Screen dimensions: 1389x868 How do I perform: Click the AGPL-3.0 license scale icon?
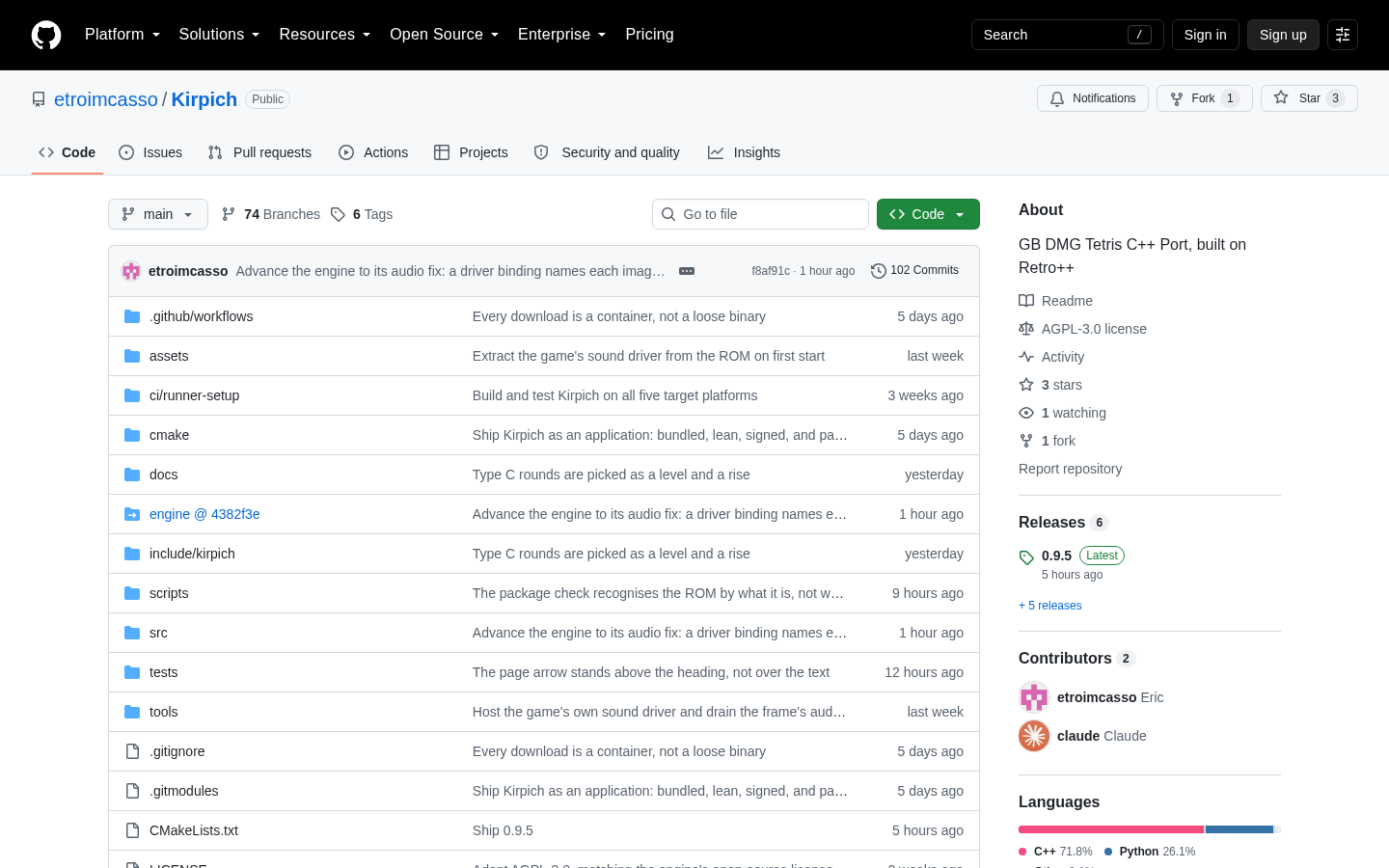[x=1026, y=329]
